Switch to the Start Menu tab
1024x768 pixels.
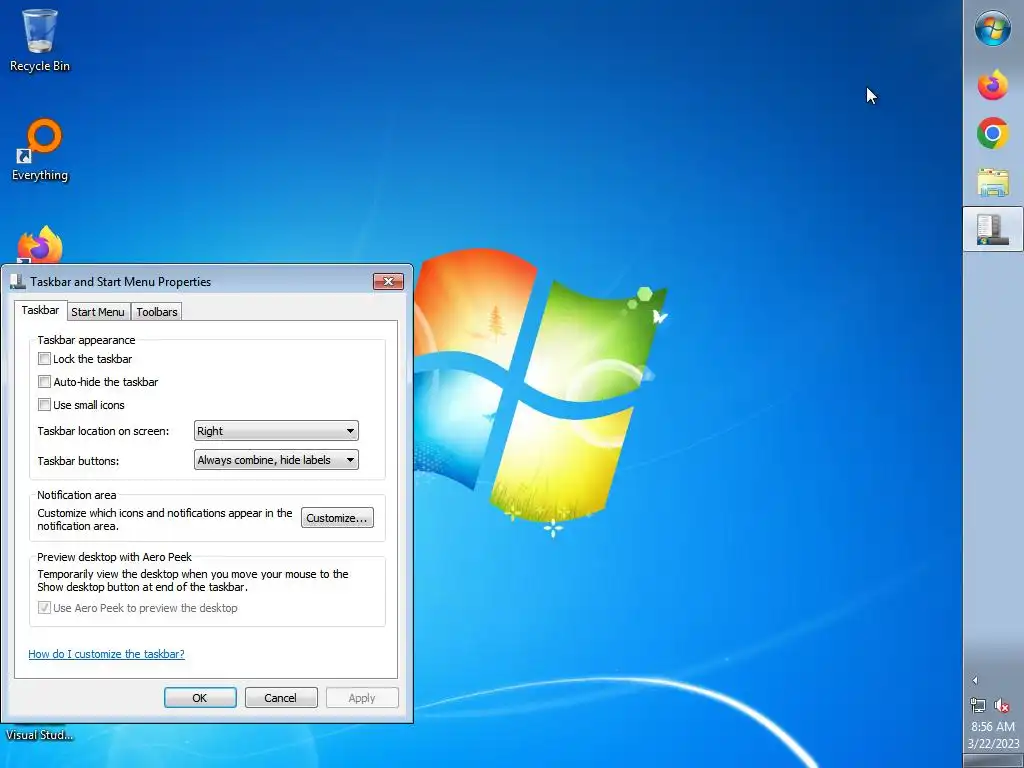pos(98,312)
